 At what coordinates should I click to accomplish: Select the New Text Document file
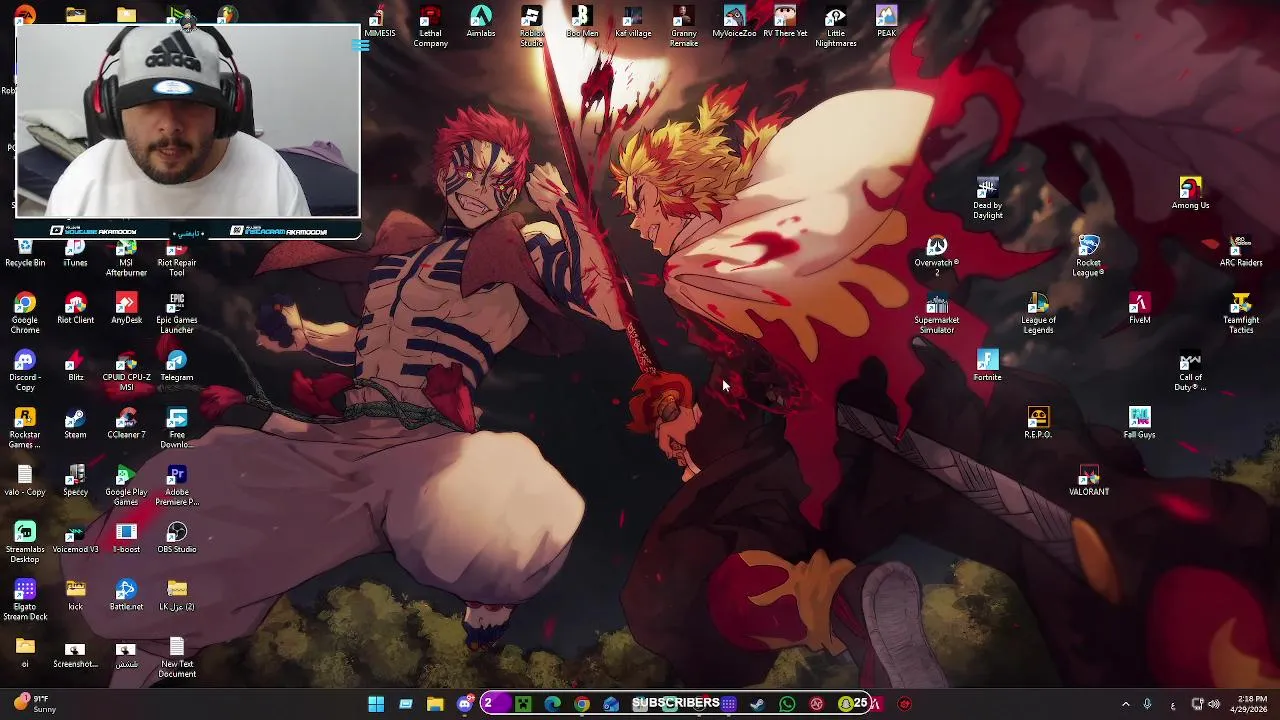tap(177, 657)
